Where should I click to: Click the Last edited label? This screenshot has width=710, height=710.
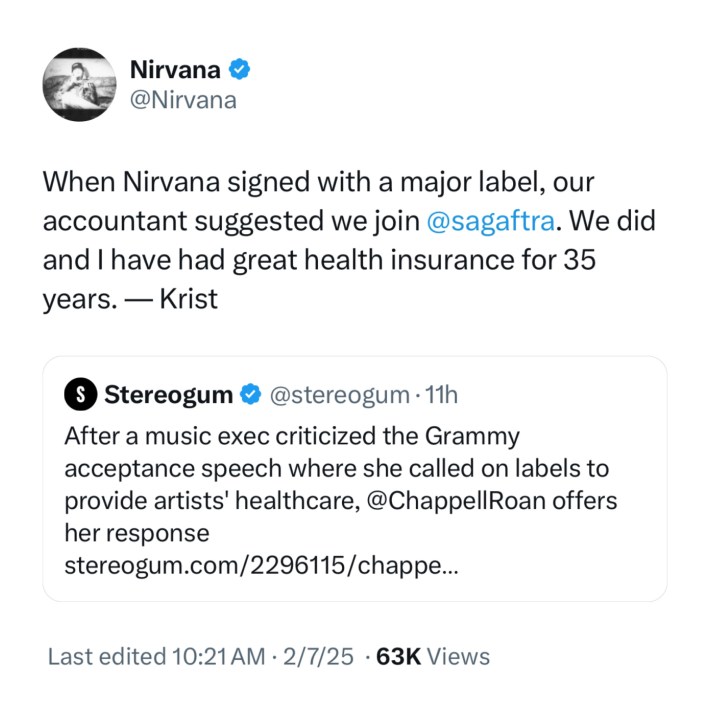click(x=106, y=656)
